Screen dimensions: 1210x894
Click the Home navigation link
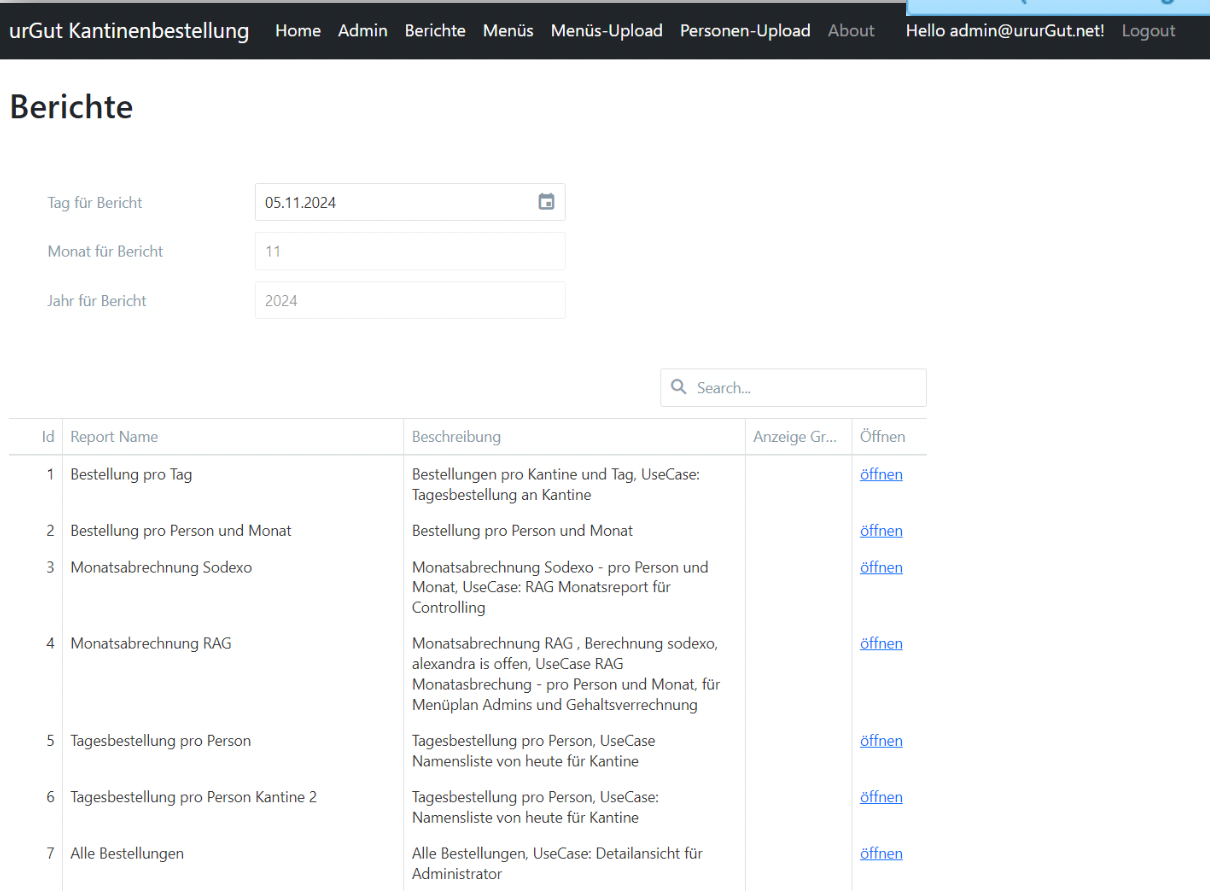pos(298,31)
